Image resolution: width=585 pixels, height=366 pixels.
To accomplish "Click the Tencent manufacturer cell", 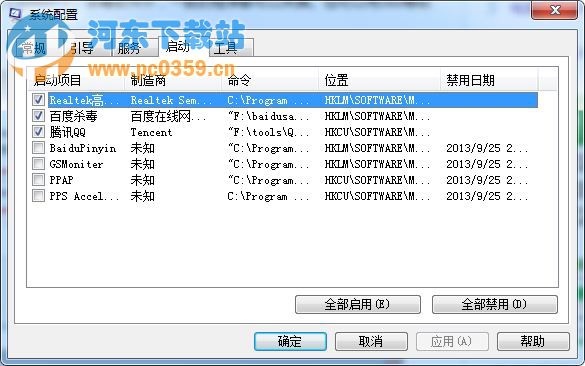I will pyautogui.click(x=151, y=132).
